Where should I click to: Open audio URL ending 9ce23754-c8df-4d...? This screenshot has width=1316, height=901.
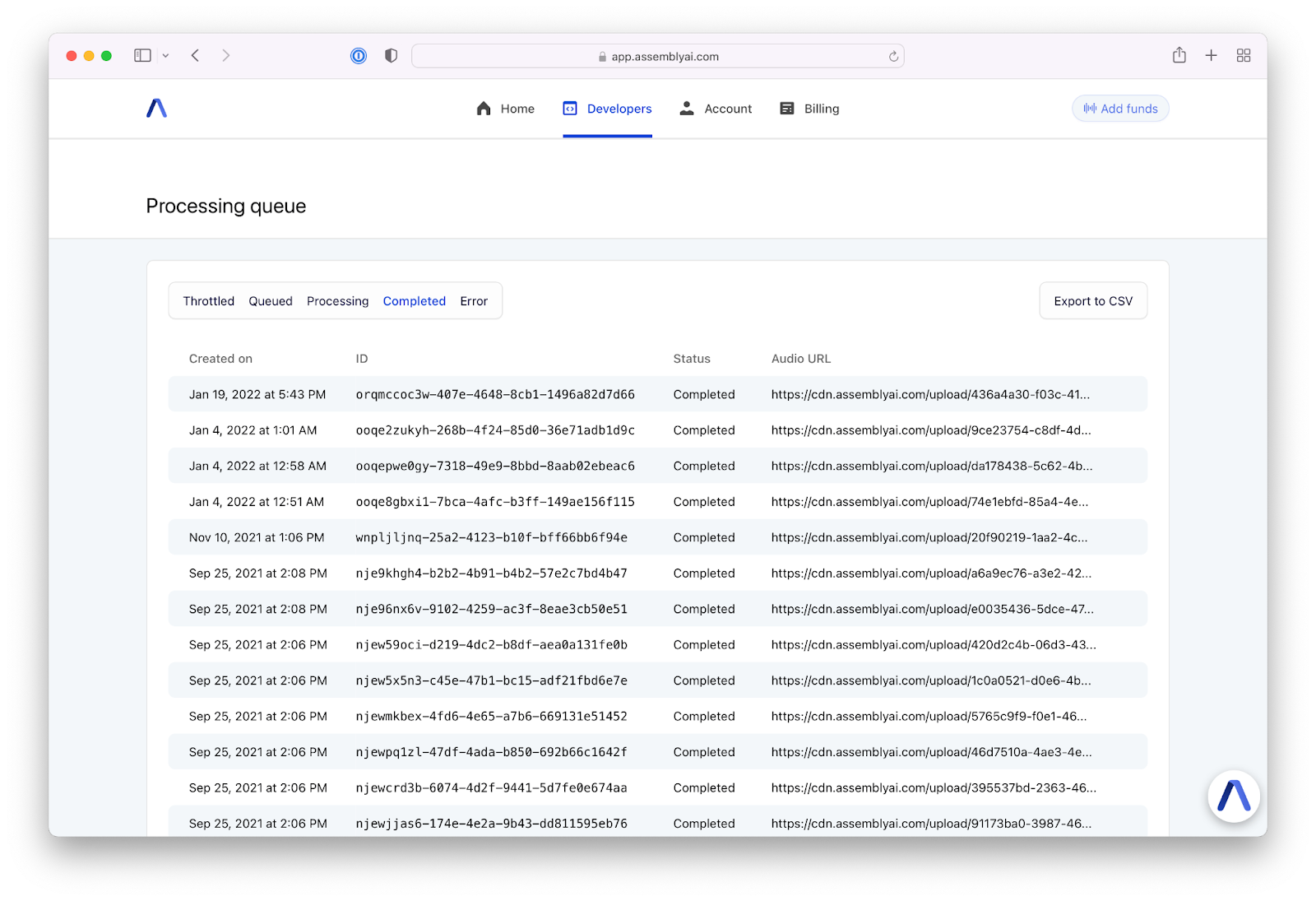[x=931, y=430]
